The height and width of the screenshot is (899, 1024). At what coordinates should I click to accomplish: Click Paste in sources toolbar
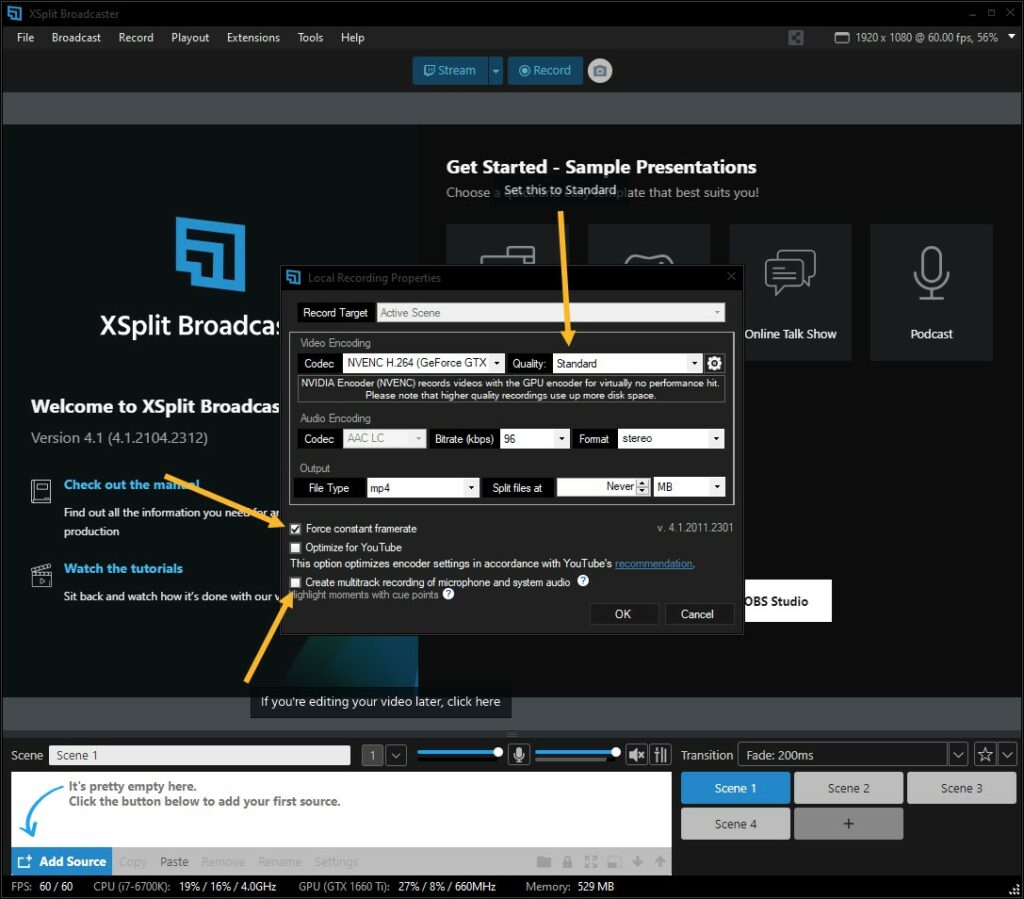(174, 862)
